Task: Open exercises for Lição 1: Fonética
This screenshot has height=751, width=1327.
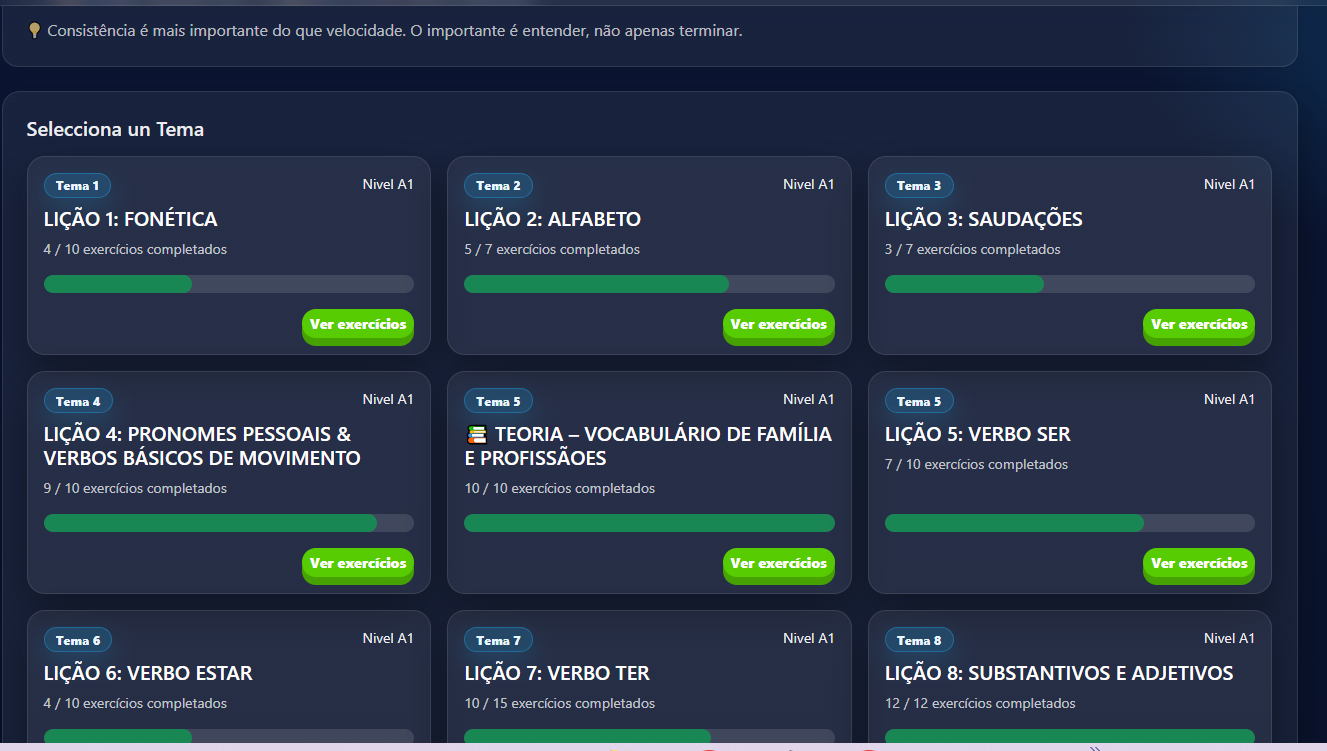Action: [358, 326]
